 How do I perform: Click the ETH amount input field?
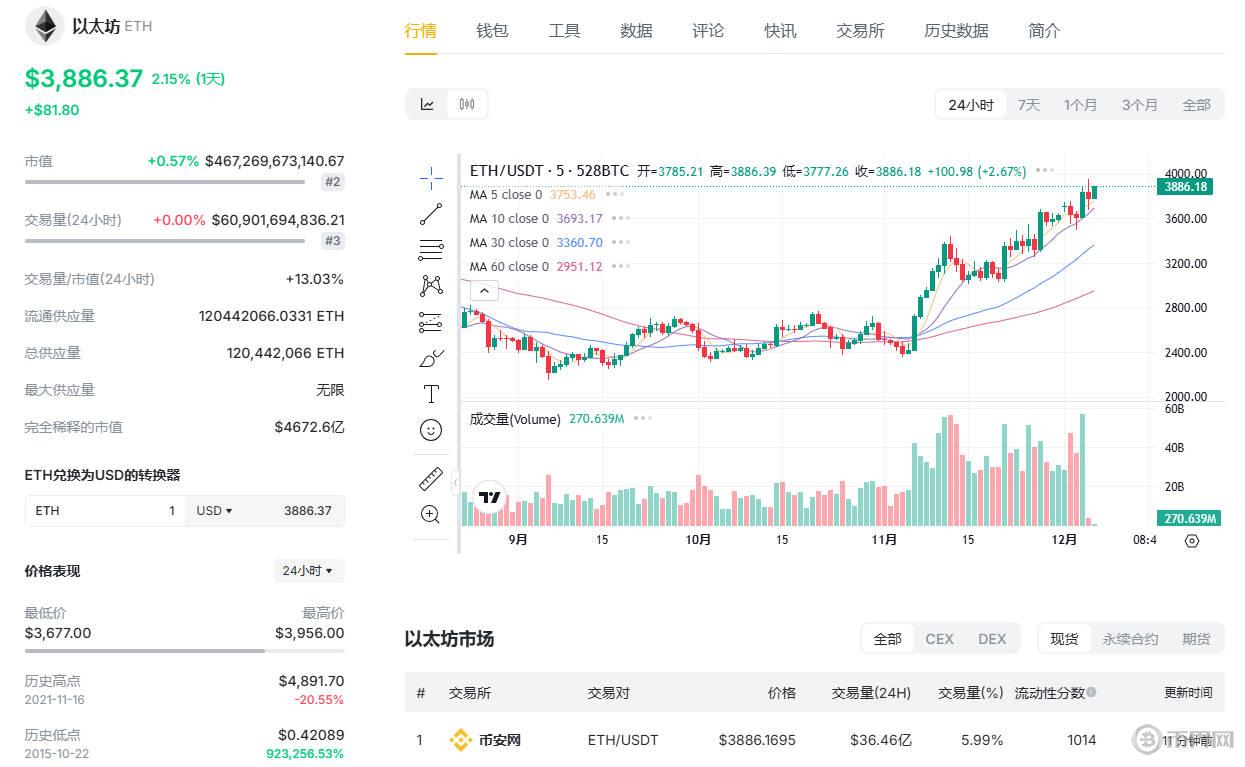pos(105,511)
